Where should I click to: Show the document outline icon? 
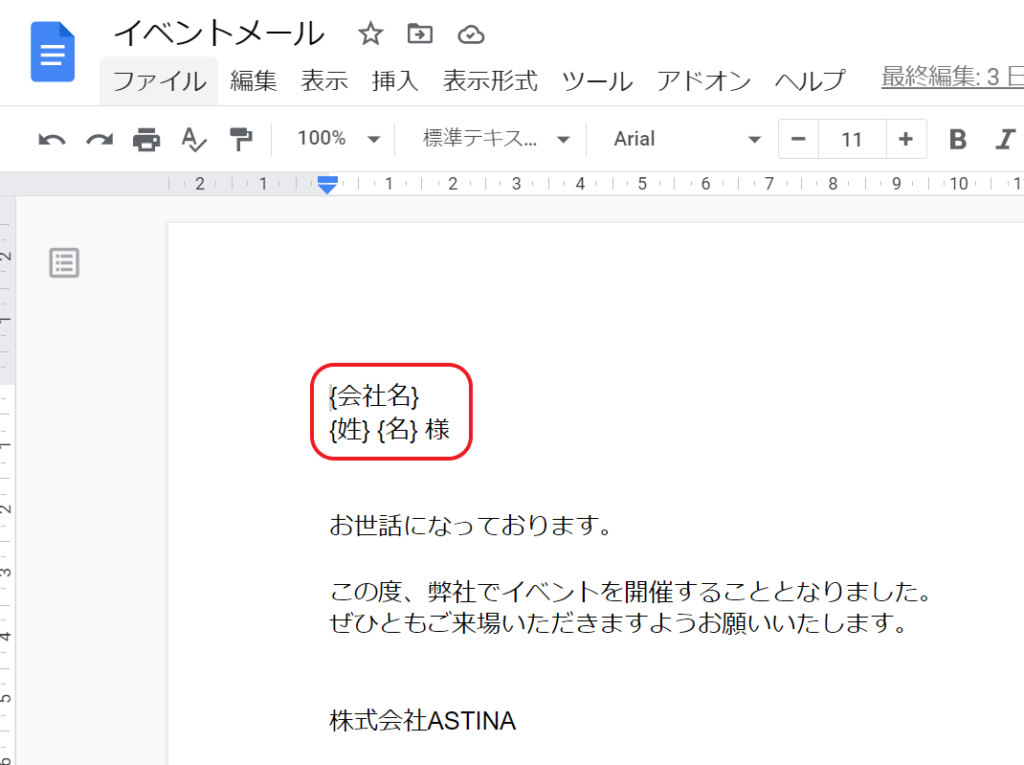tap(64, 263)
